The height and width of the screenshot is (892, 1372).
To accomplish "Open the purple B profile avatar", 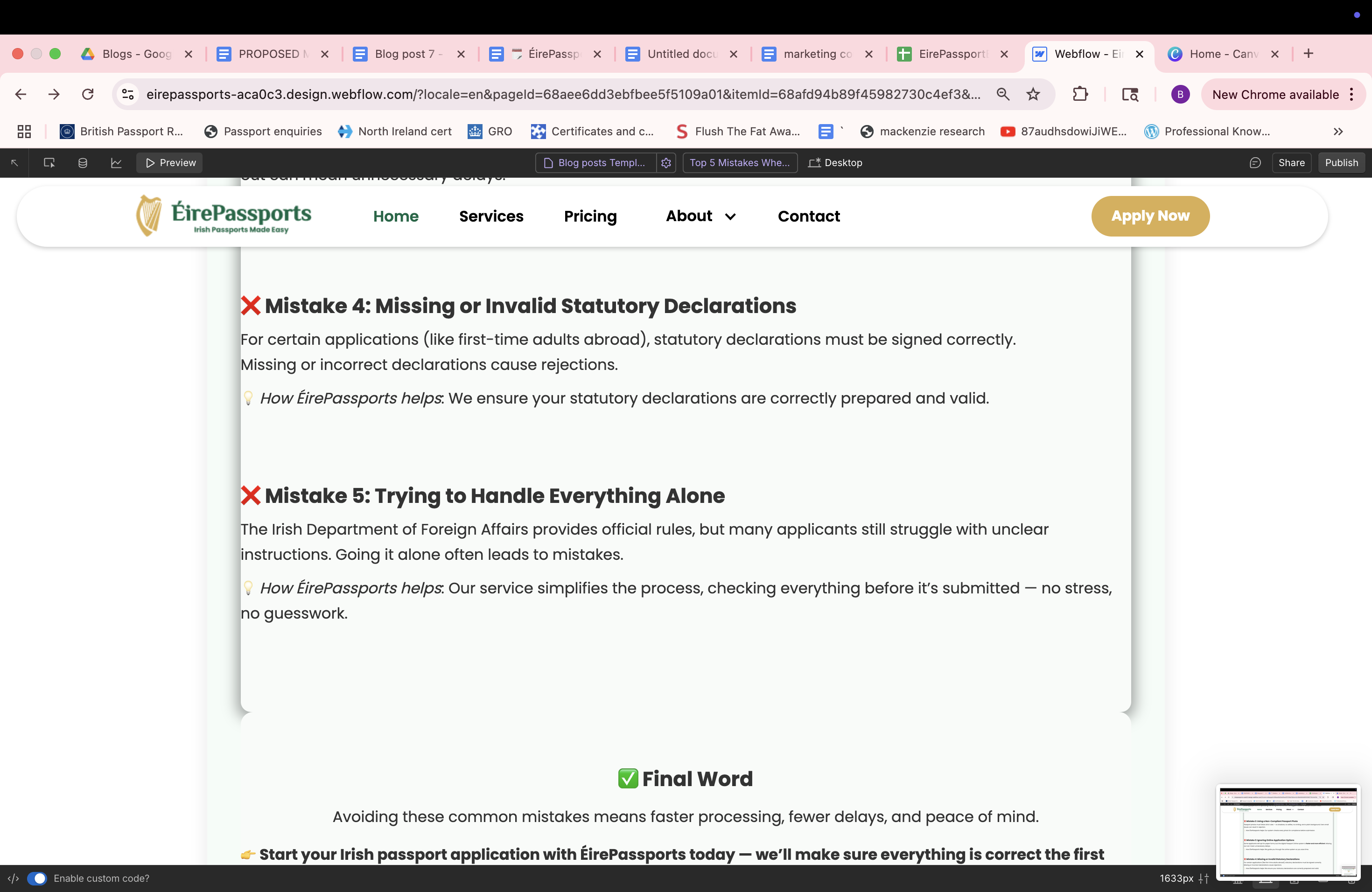I will (x=1180, y=94).
